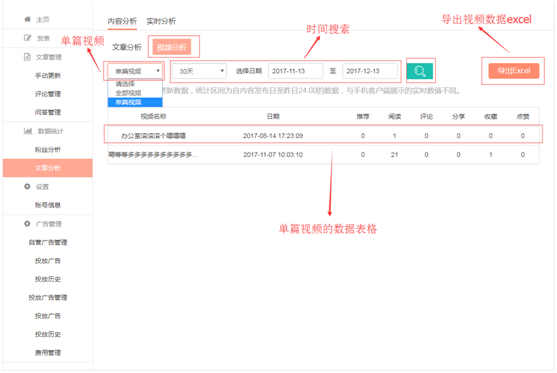Screen dimensions: 557x373
Task: Click the 阅读 value 21
Action: (x=394, y=155)
